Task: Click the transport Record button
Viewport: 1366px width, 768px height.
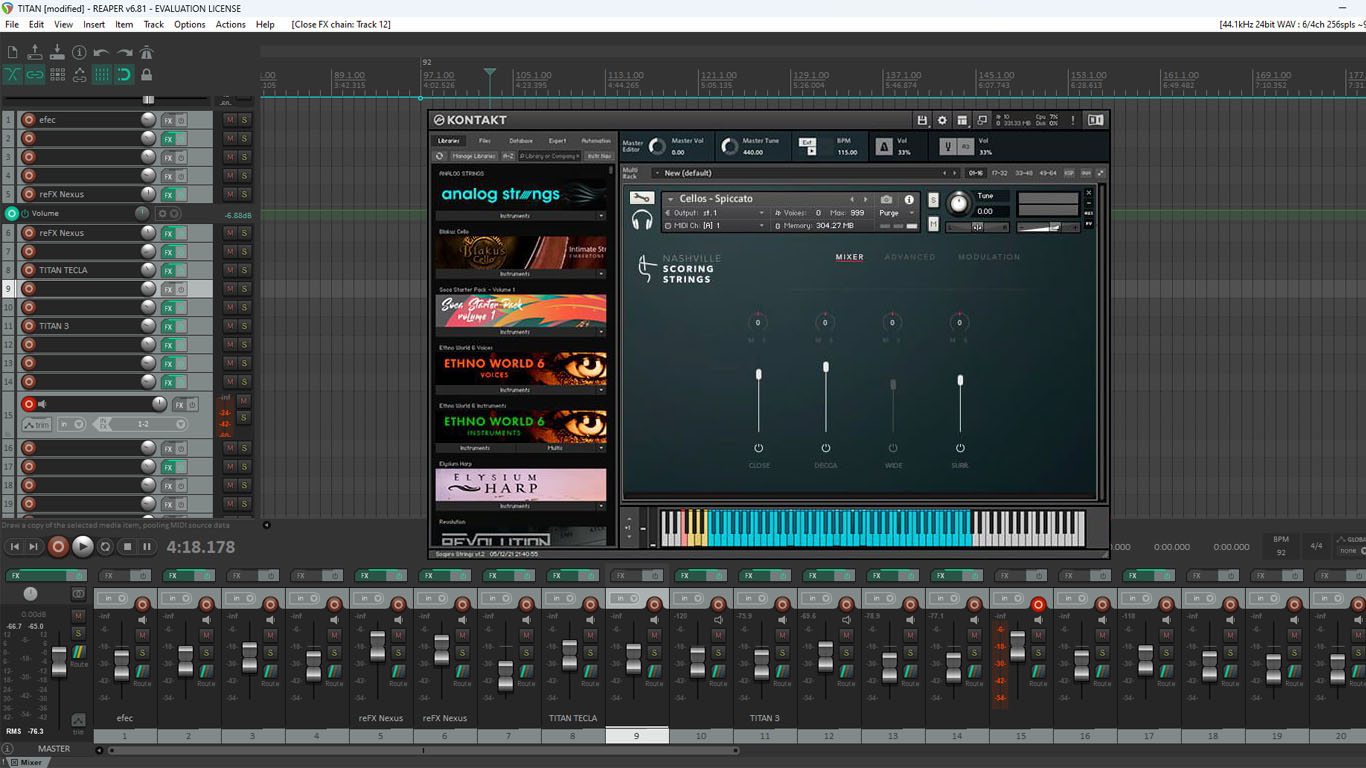Action: pos(58,546)
